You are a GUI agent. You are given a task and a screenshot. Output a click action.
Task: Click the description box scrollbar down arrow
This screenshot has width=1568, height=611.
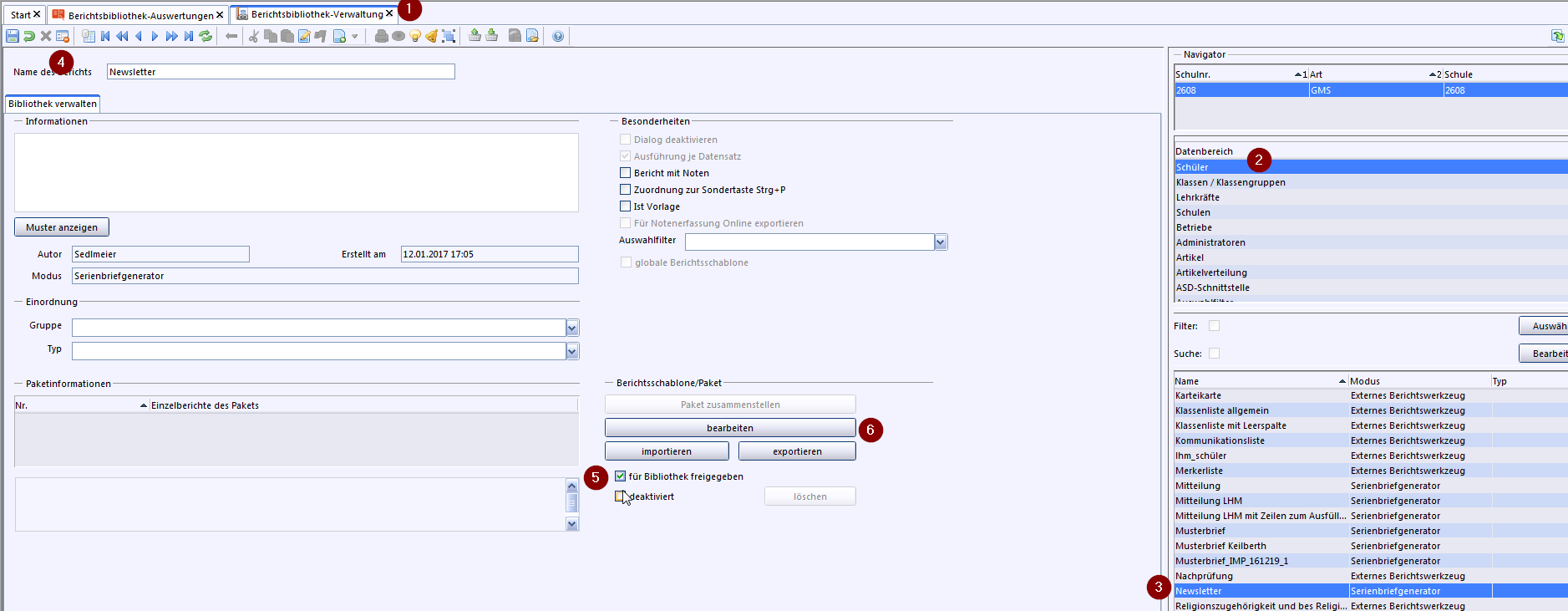[x=572, y=524]
